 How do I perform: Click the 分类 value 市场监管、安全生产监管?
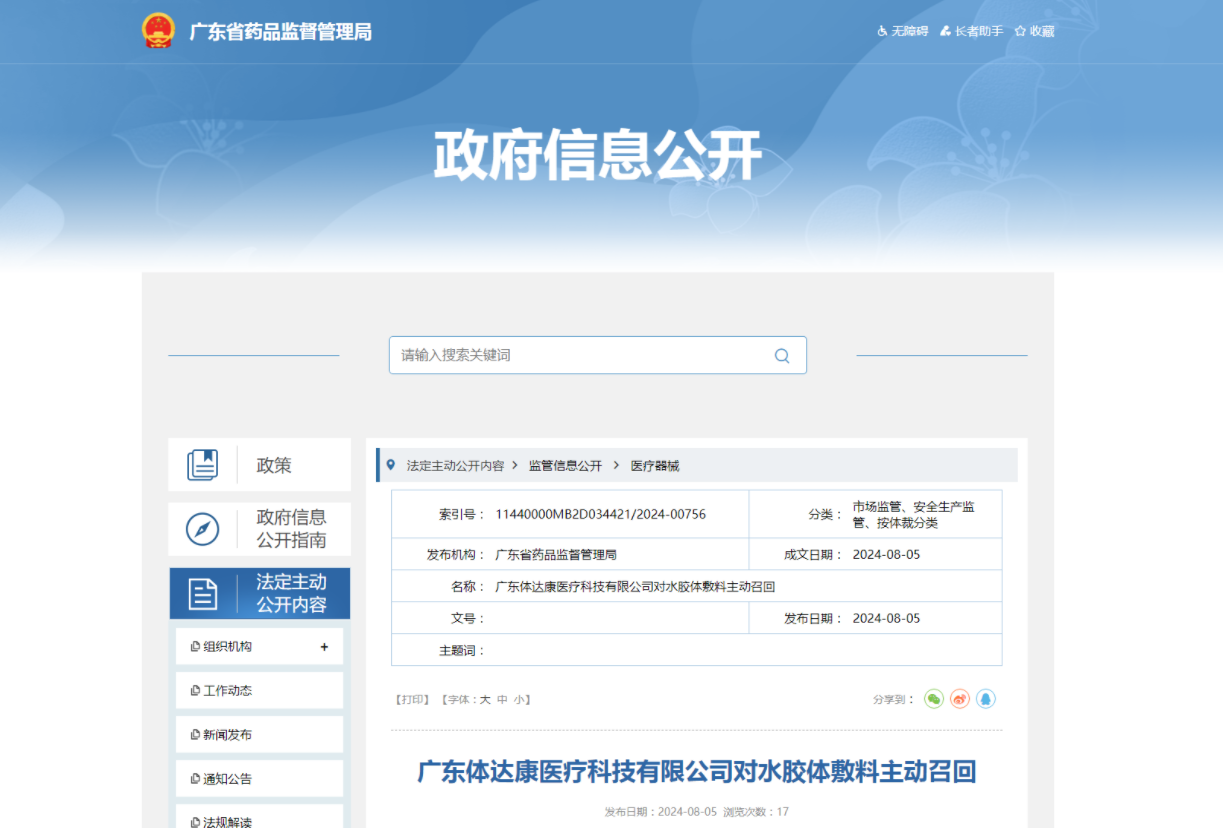913,514
